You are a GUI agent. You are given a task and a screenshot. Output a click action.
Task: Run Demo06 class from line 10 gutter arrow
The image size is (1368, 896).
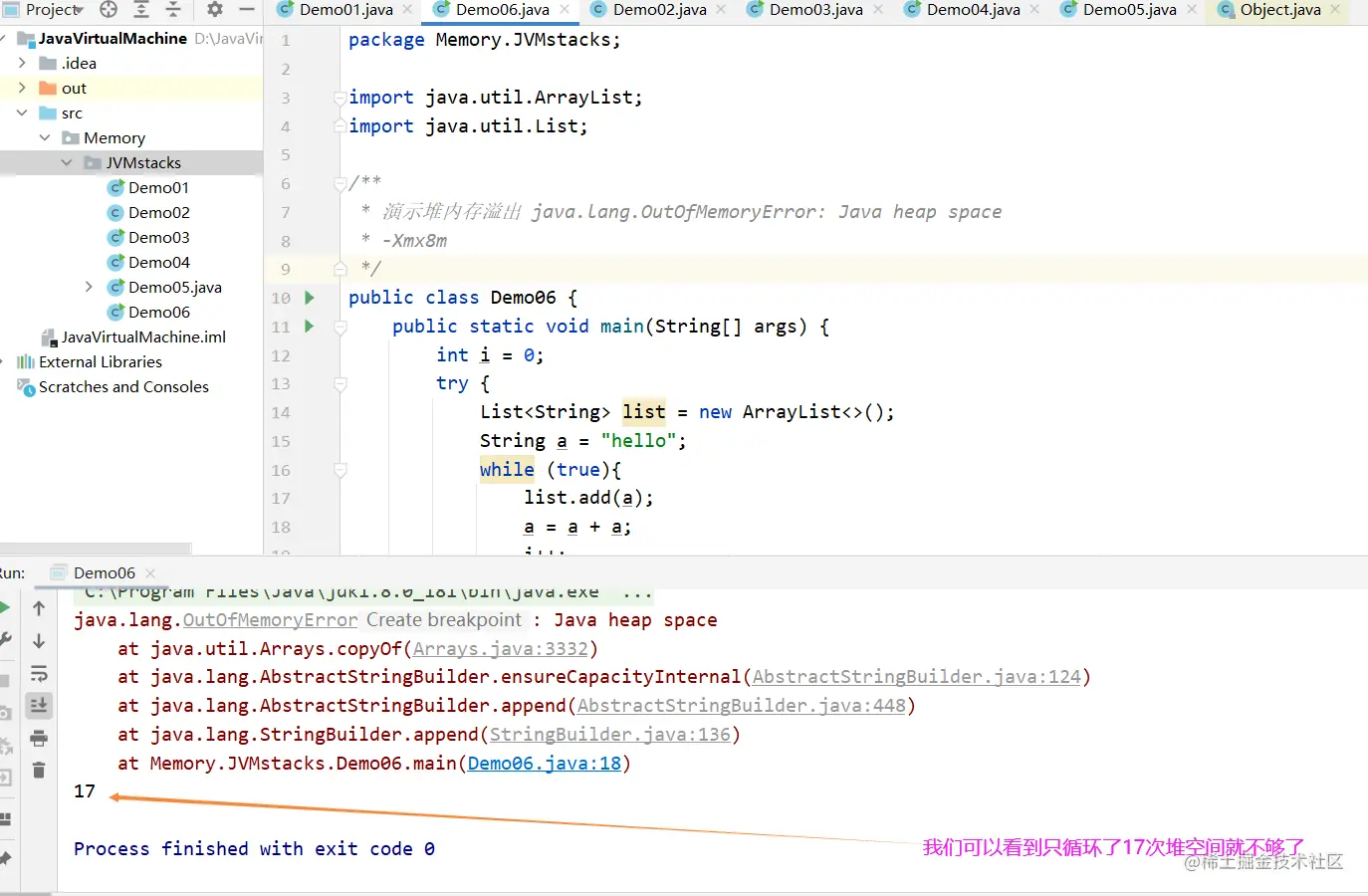[310, 298]
